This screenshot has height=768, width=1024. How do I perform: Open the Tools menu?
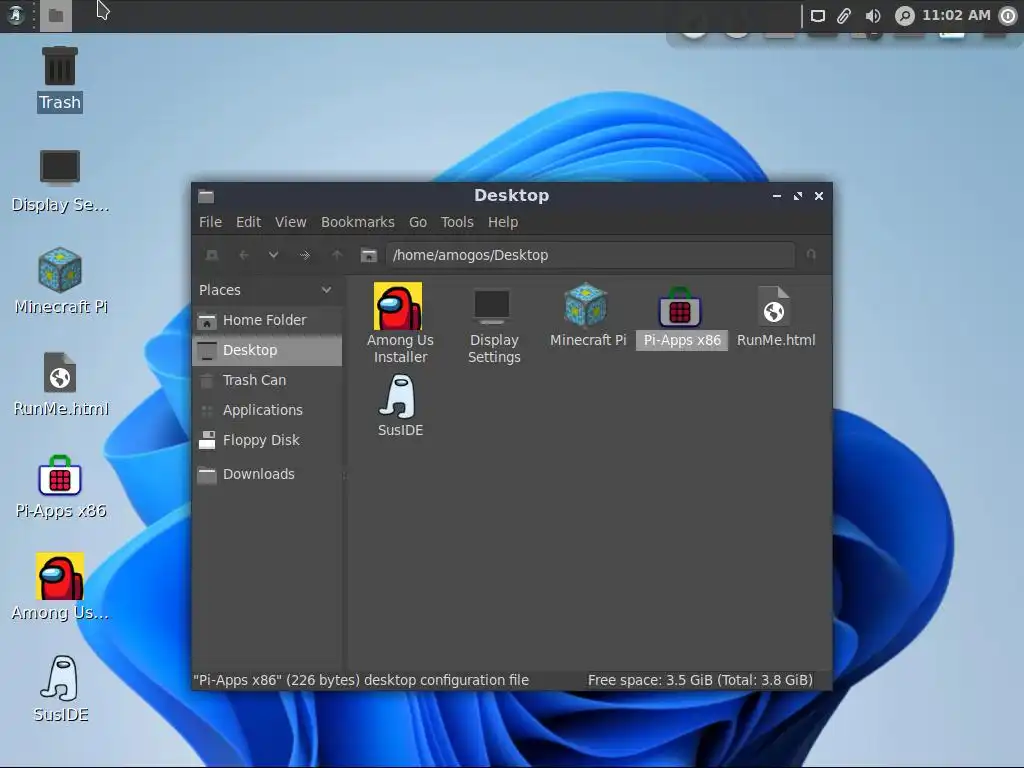pyautogui.click(x=457, y=222)
